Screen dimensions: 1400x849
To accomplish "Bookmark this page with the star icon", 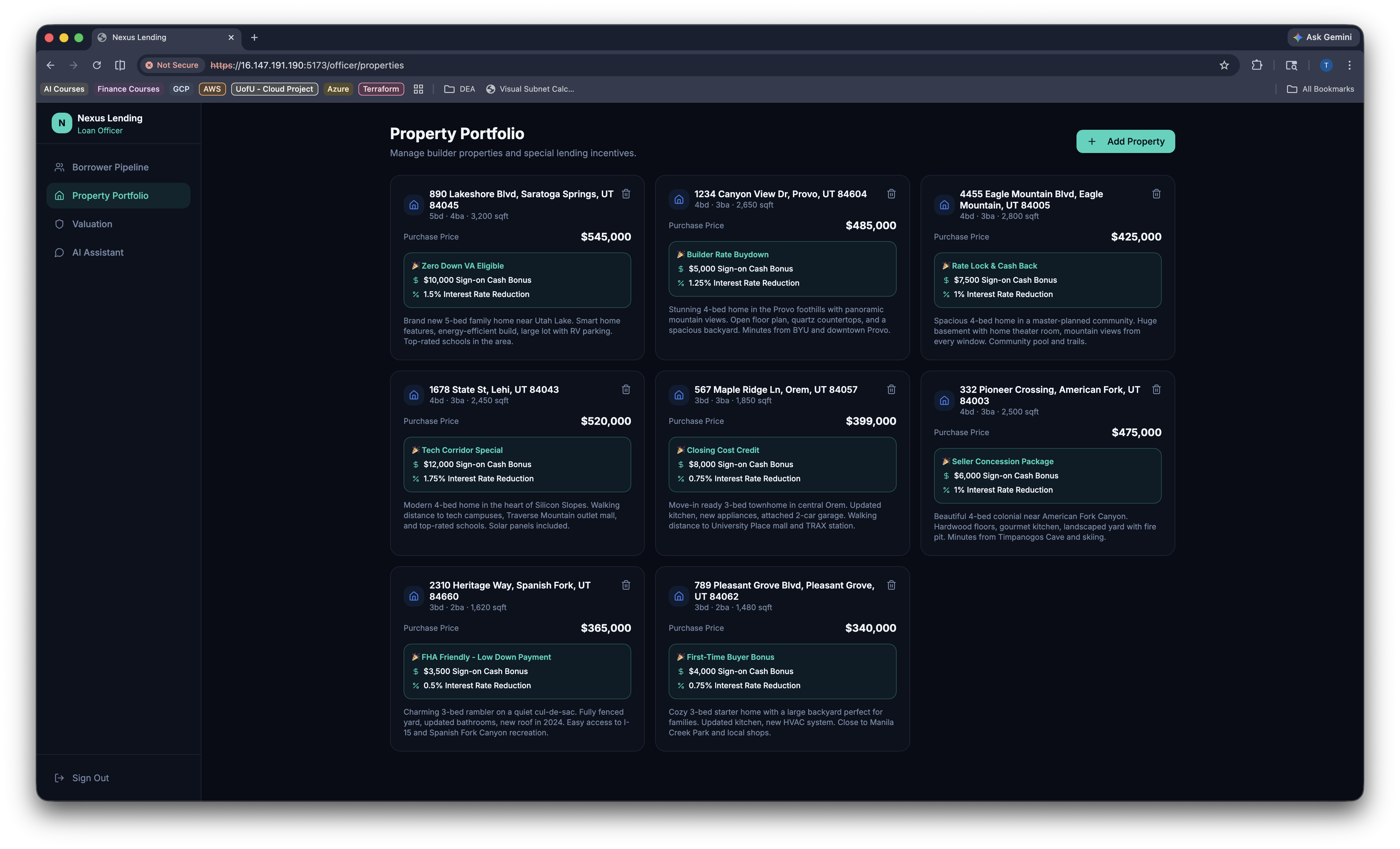I will click(1224, 65).
